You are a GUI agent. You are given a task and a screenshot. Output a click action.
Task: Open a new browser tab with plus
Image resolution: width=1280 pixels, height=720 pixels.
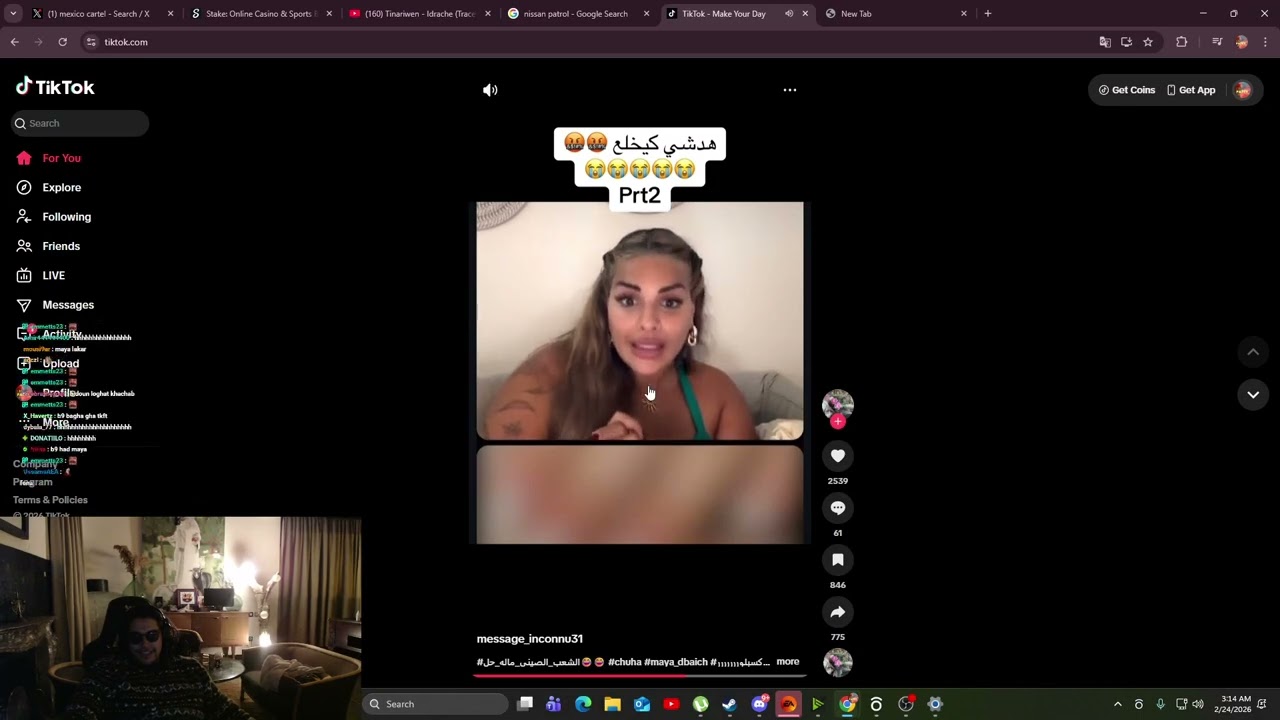(988, 14)
